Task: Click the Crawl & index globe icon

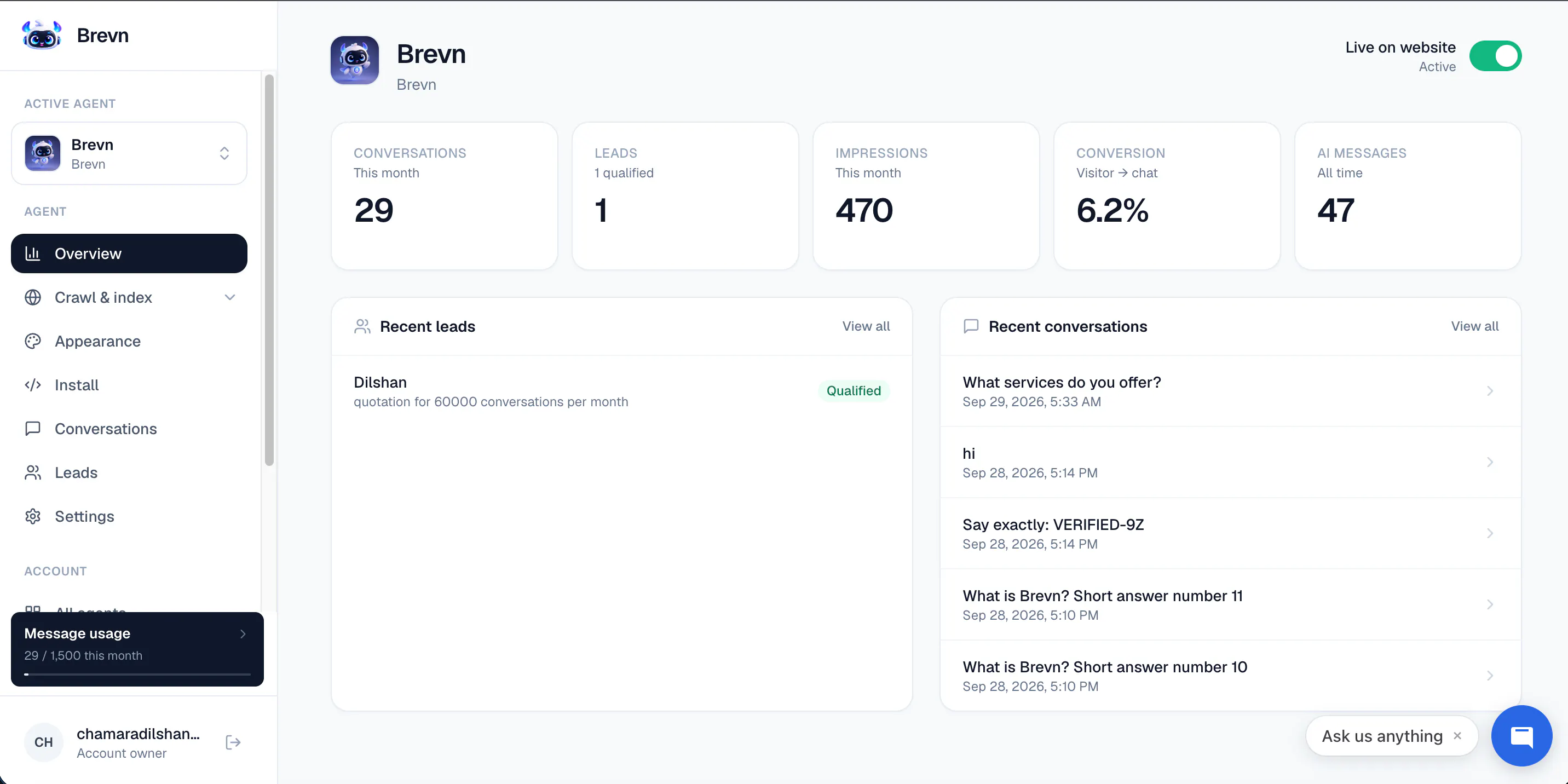Action: pyautogui.click(x=33, y=297)
